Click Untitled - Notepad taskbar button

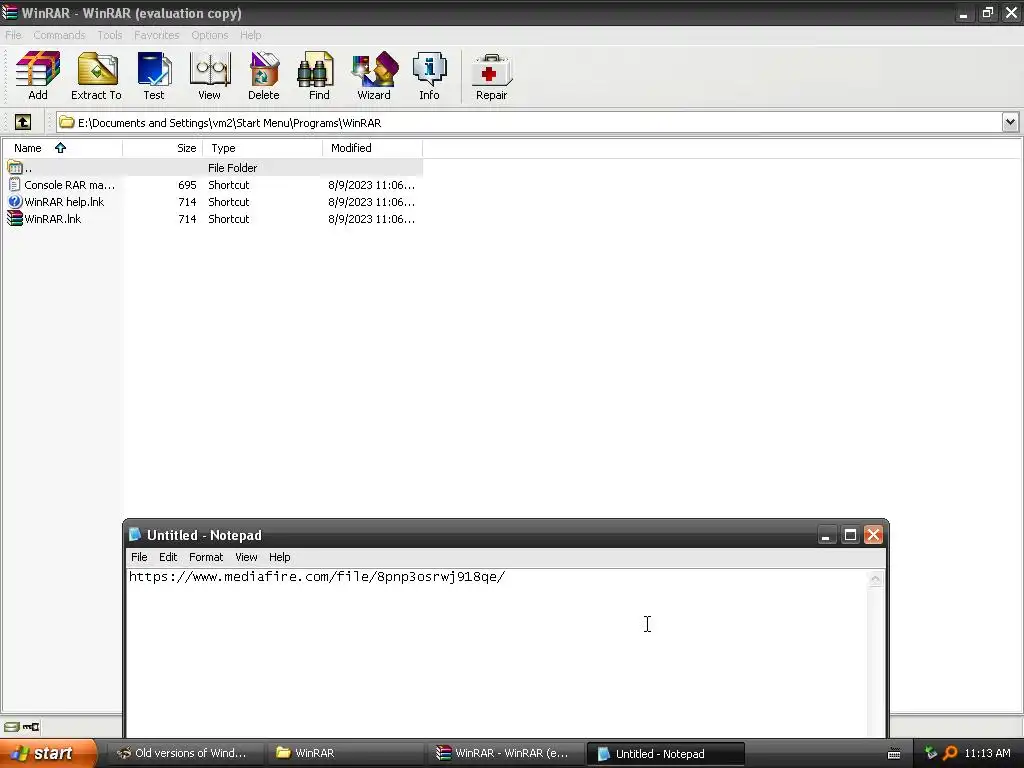coord(665,754)
